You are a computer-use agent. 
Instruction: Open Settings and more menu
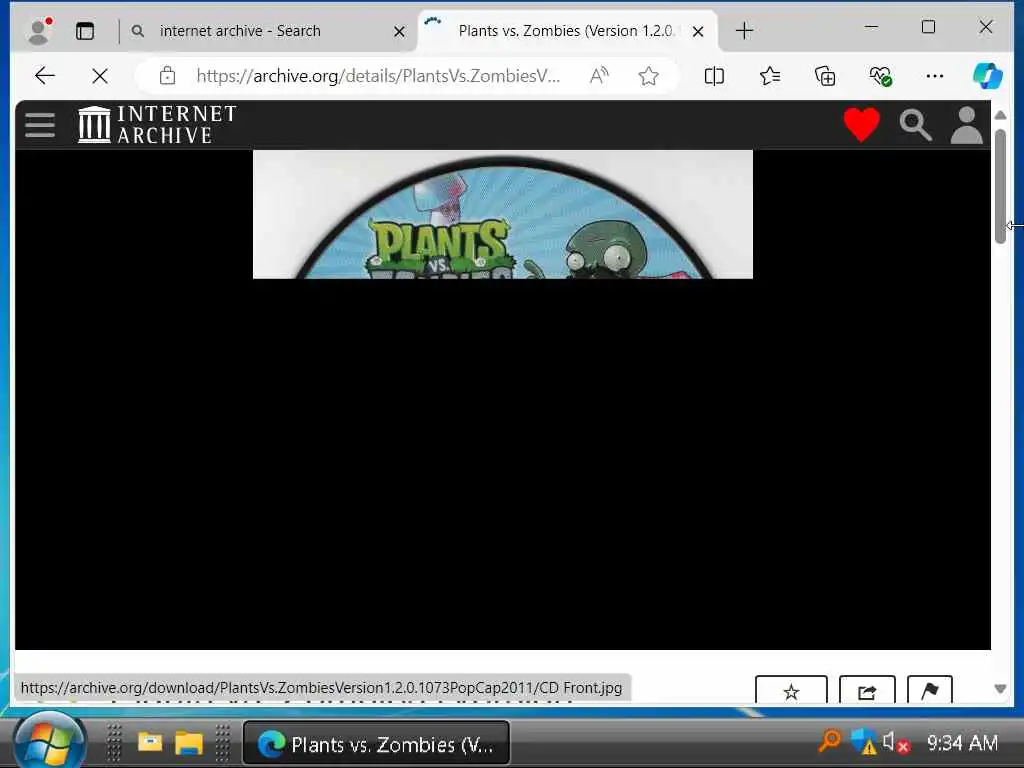click(935, 76)
